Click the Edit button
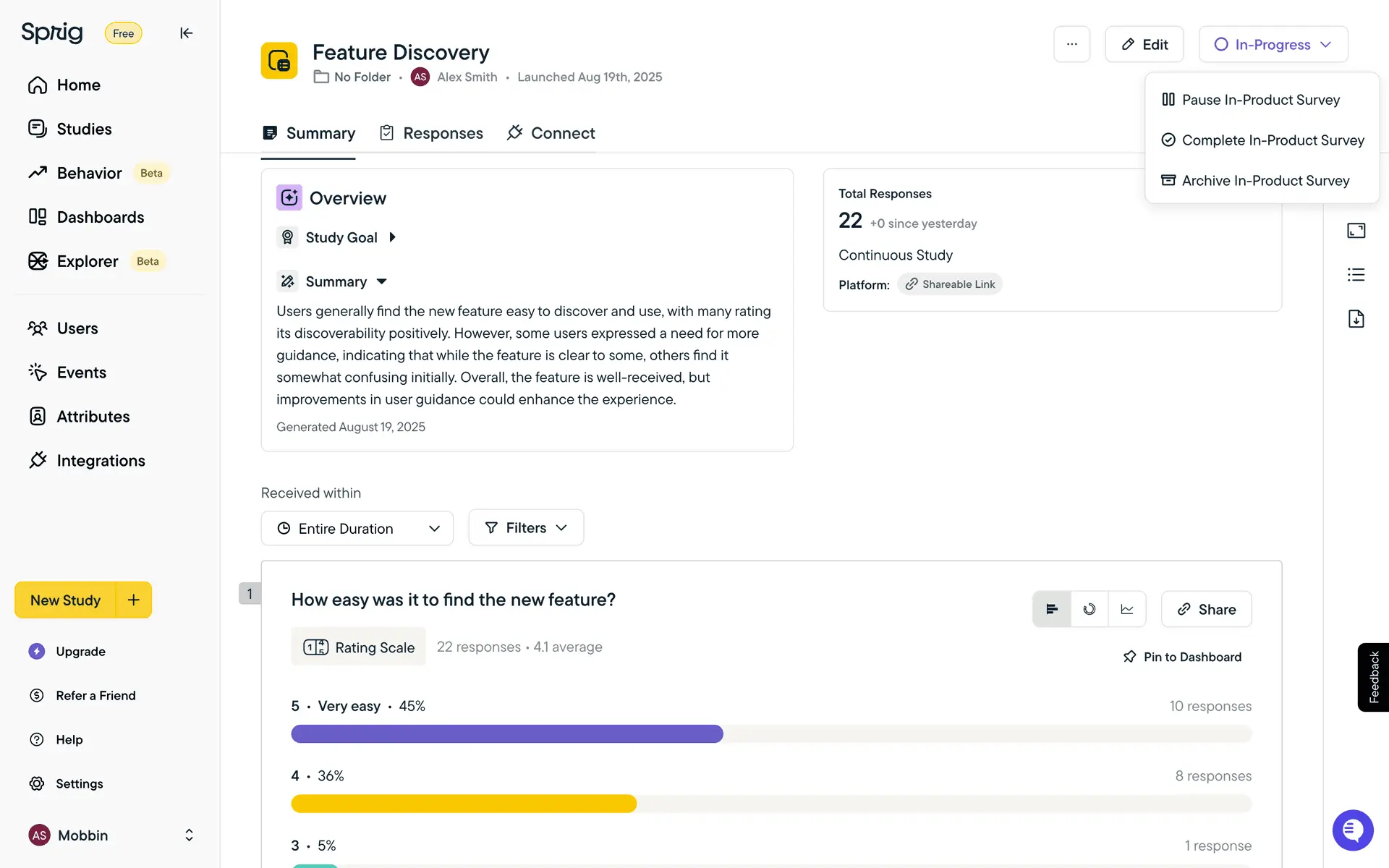The width and height of the screenshot is (1389, 868). (x=1144, y=44)
